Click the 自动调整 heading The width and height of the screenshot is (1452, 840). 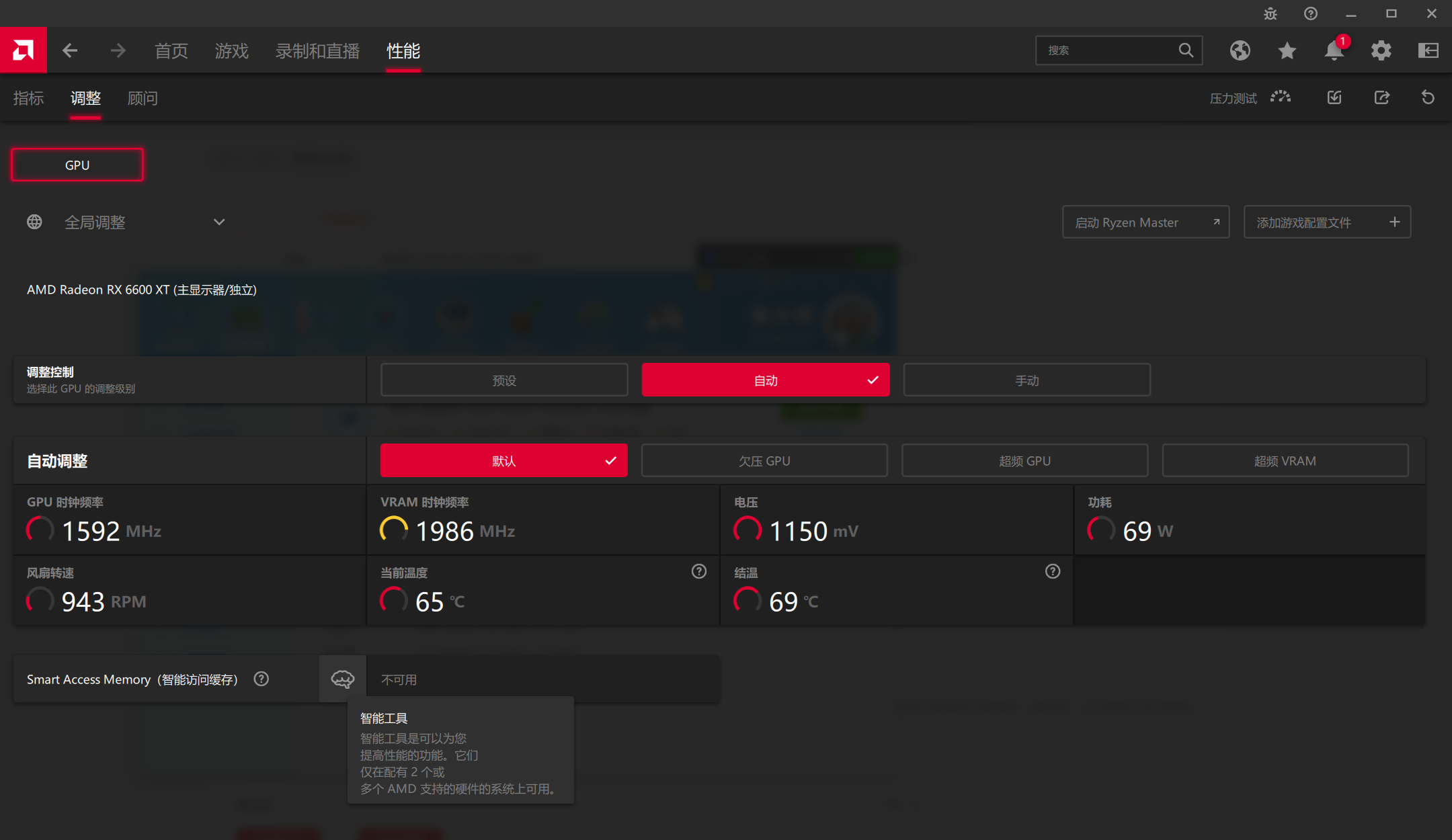(57, 460)
